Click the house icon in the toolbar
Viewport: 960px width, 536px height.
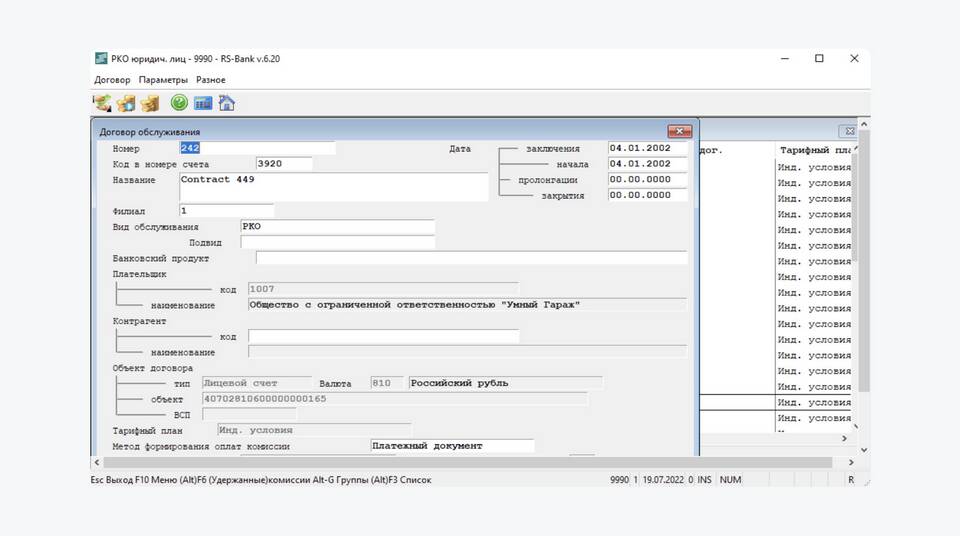(x=227, y=103)
